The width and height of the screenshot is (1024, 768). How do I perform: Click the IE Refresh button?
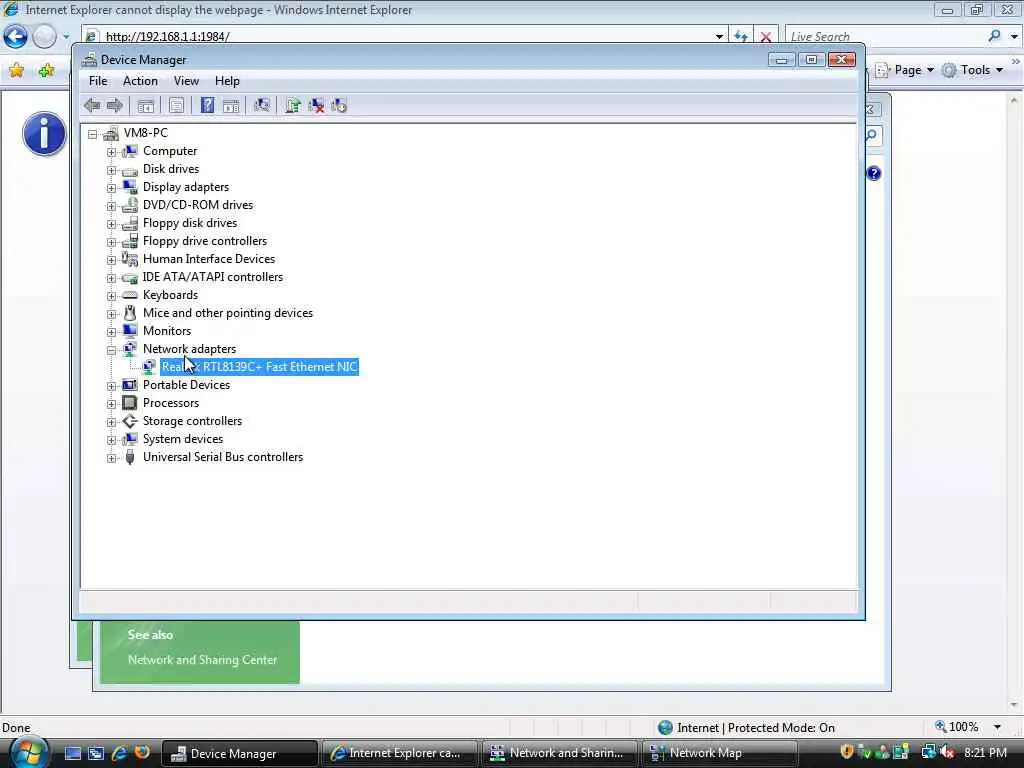(741, 37)
